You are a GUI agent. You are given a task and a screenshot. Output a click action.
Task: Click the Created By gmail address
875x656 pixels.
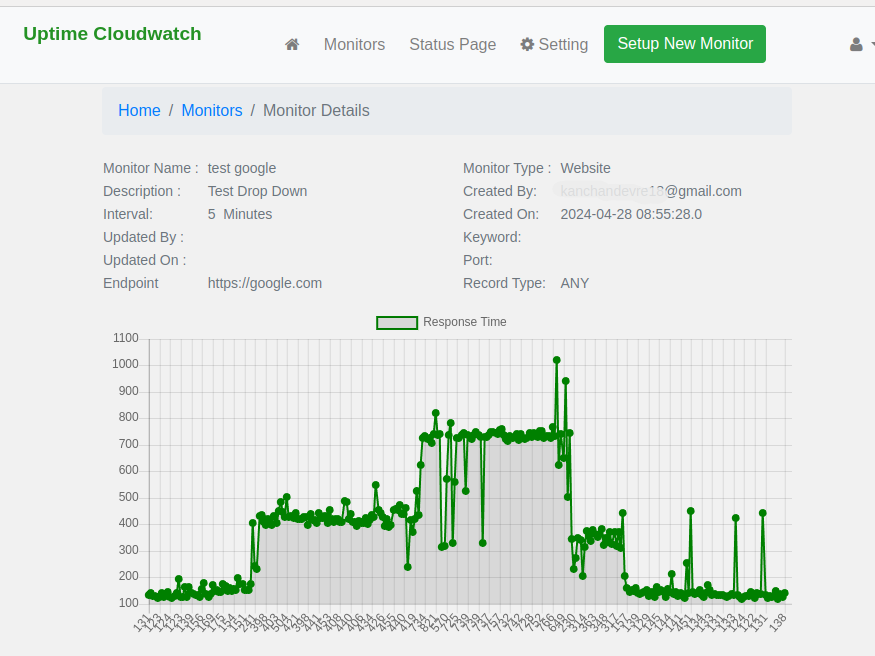(651, 191)
